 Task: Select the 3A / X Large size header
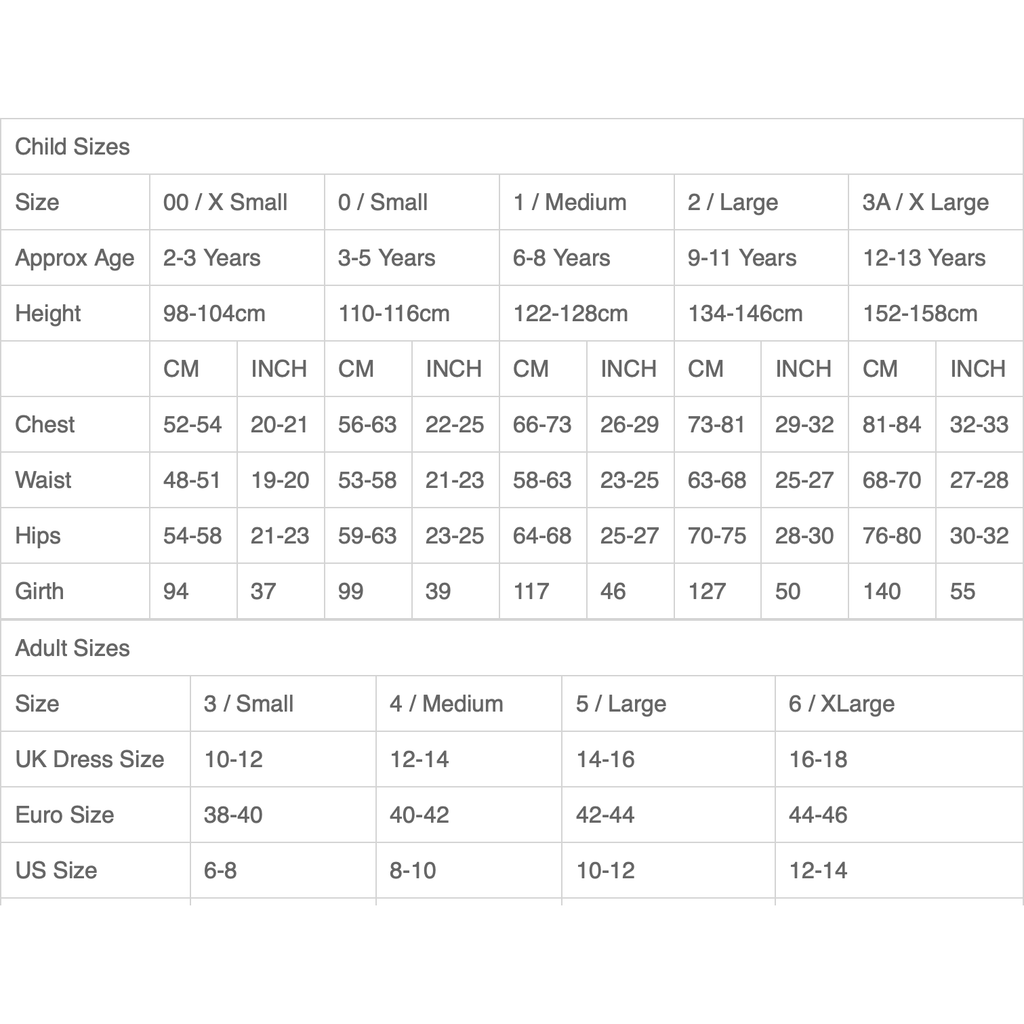click(925, 202)
